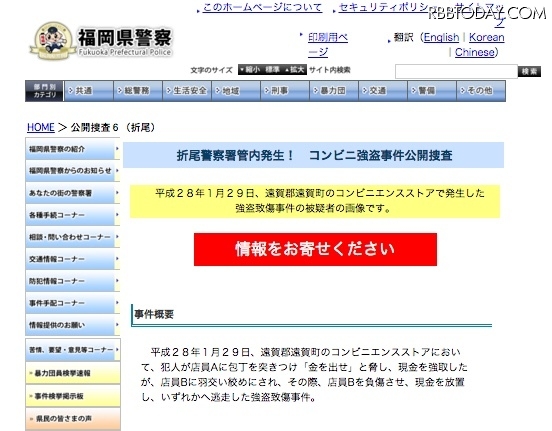Focus the site search input field
552x431 pixels.
456,71
